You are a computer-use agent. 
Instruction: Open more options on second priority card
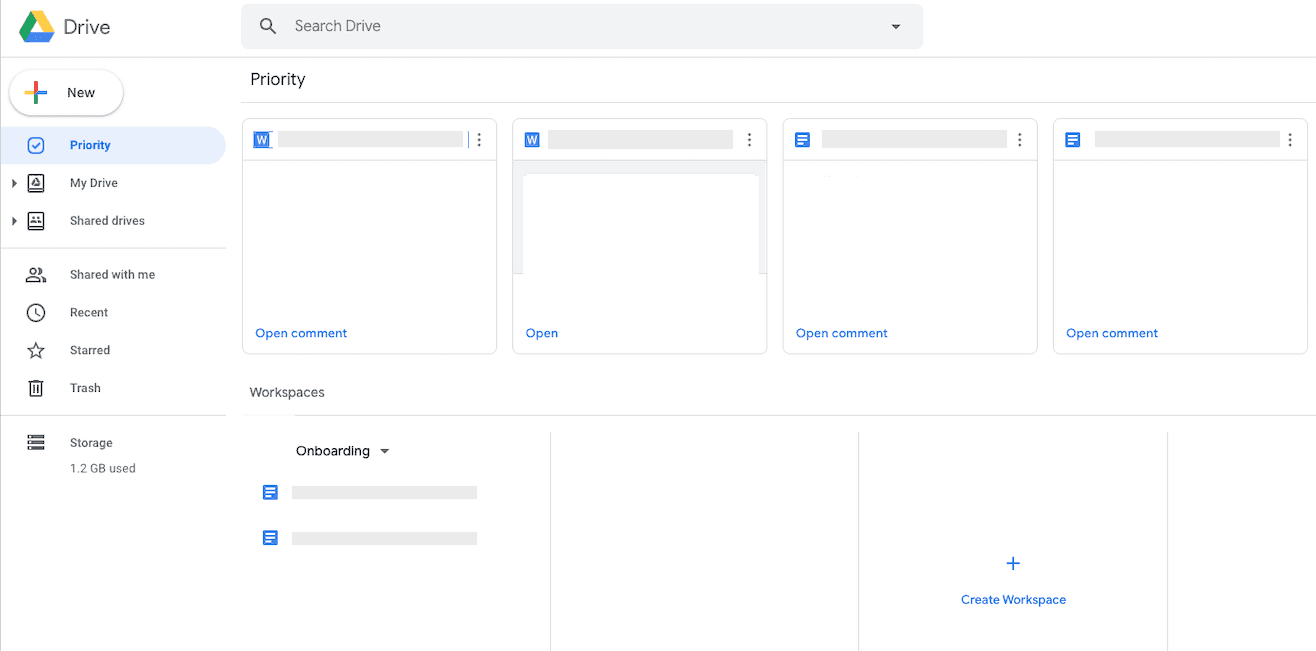click(x=749, y=140)
